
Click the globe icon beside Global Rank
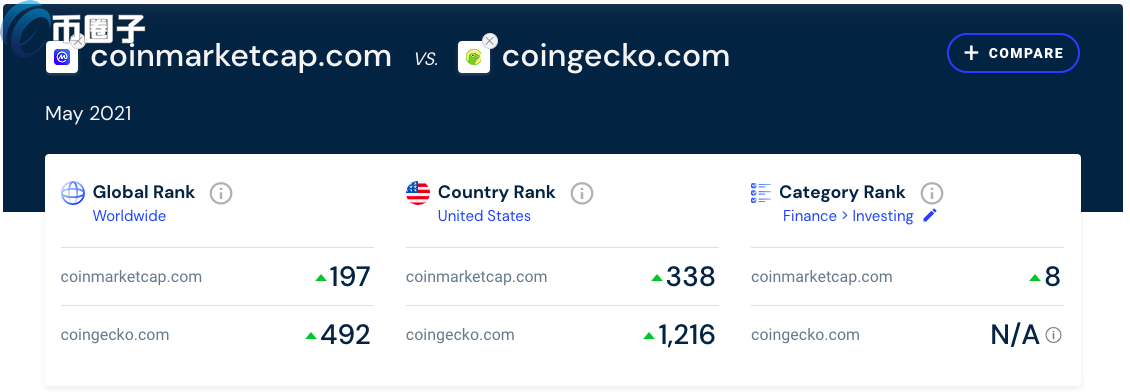[73, 193]
